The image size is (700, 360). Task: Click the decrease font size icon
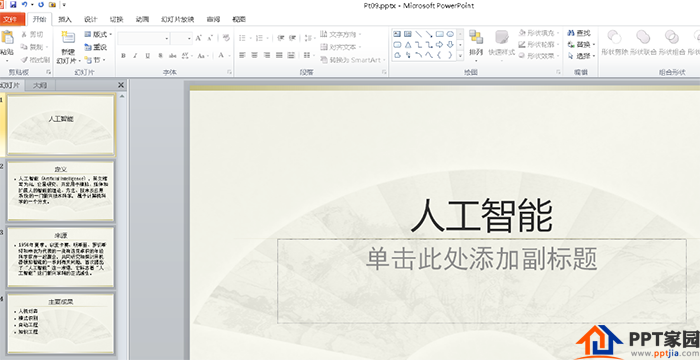[x=210, y=38]
